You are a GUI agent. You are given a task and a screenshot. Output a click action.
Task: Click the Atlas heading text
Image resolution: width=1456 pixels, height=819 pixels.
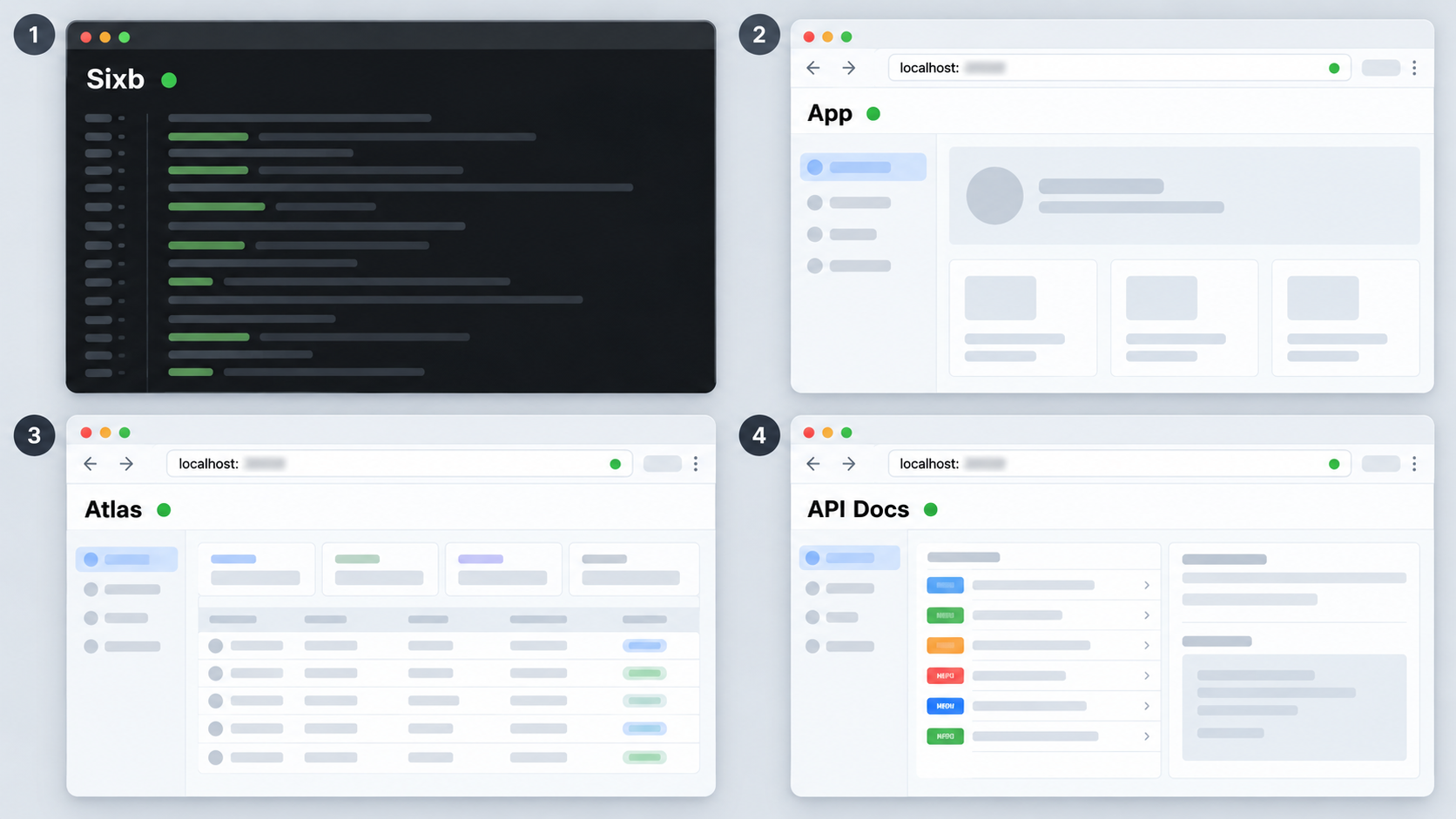click(113, 510)
